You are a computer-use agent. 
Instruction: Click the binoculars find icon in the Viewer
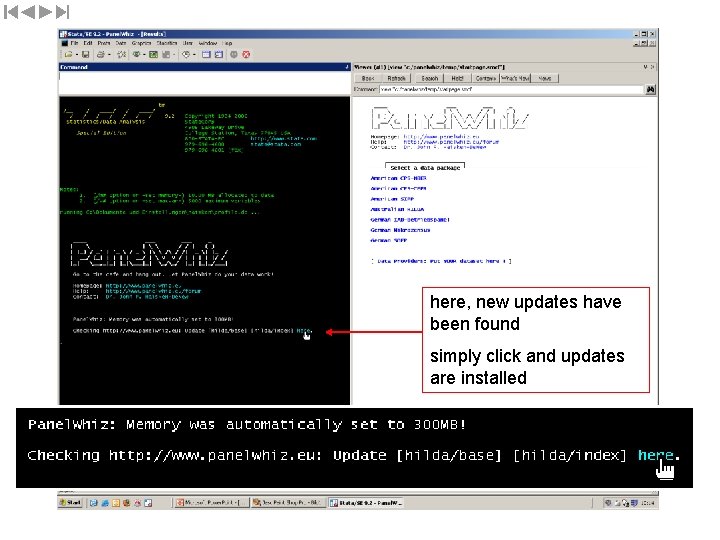650,90
